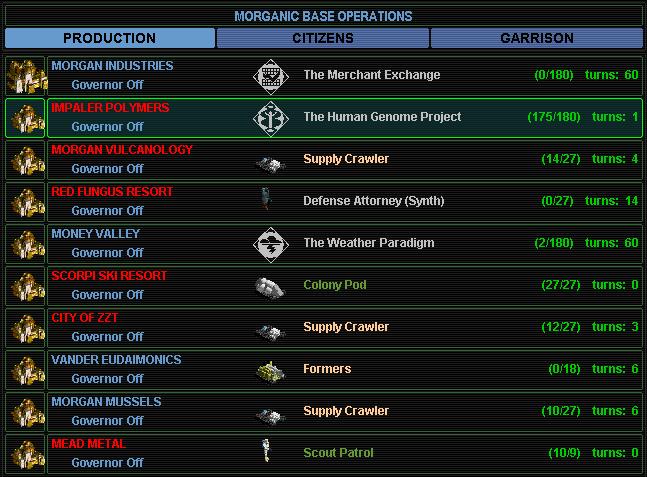
Task: Toggle governor for Morgan Industries
Action: (107, 85)
